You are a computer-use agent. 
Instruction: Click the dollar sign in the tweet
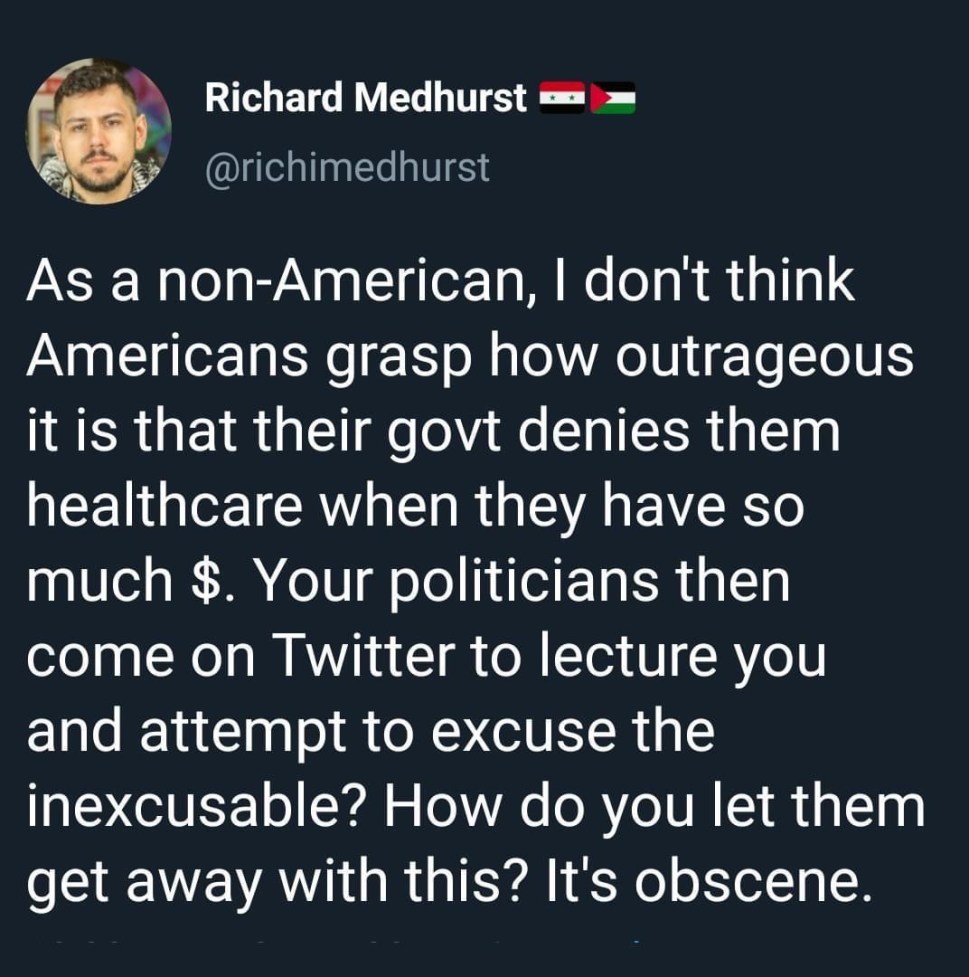tap(202, 582)
